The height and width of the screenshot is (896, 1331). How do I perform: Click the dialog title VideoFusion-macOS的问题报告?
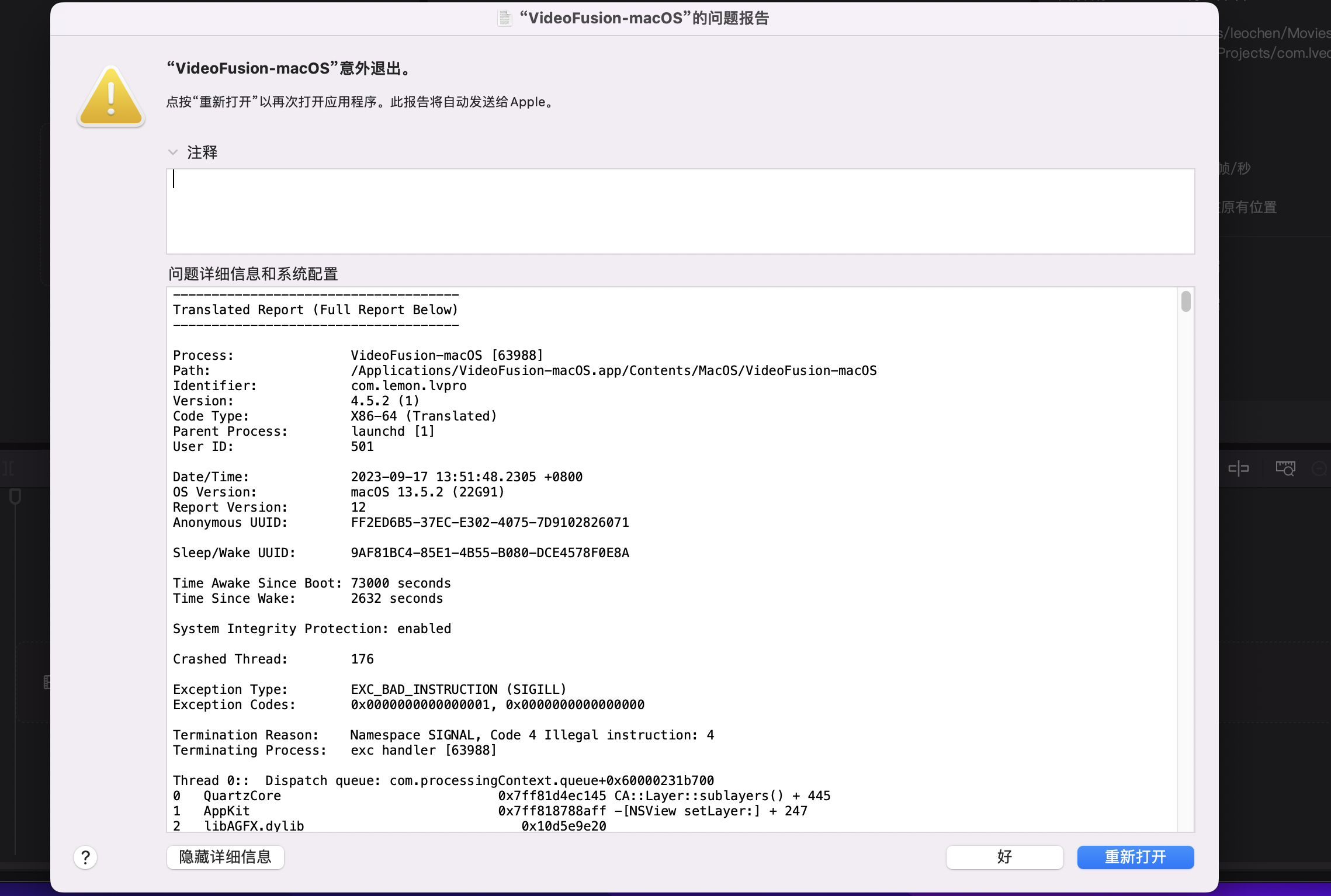pos(644,19)
